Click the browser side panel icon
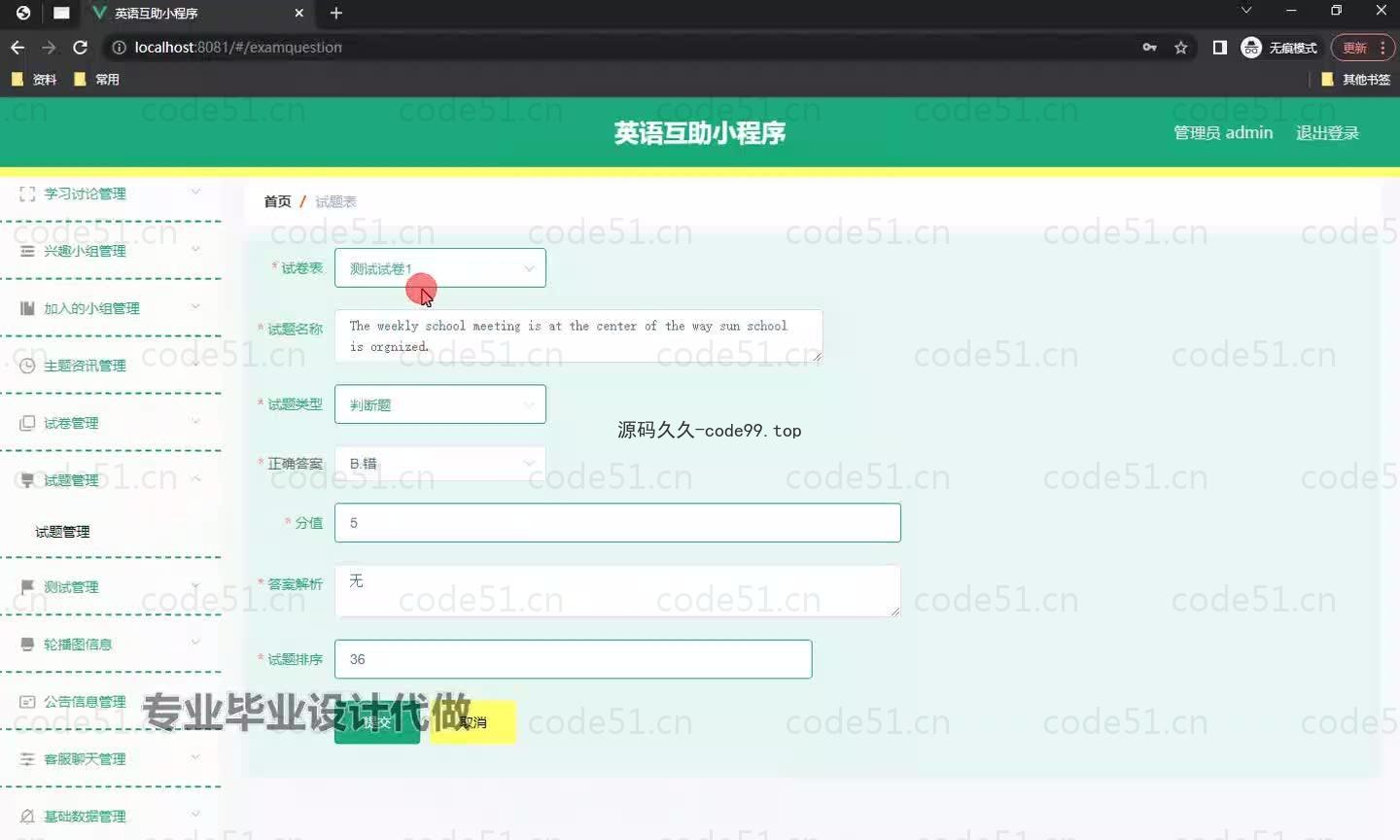Image resolution: width=1400 pixels, height=840 pixels. pos(1219,48)
